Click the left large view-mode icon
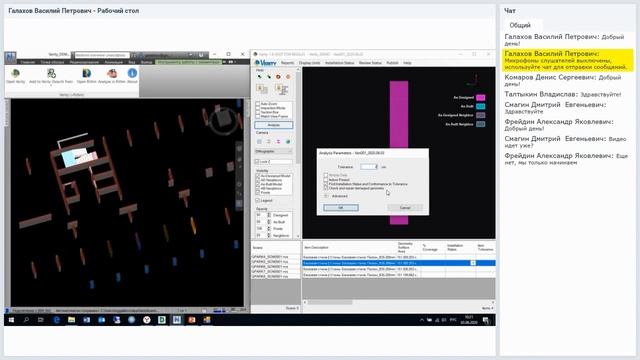 (x=262, y=89)
